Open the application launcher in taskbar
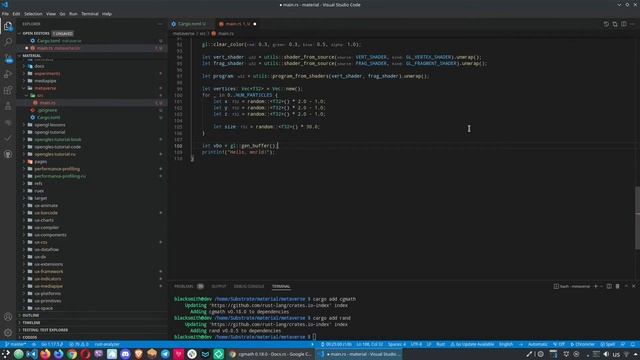 tap(5, 354)
